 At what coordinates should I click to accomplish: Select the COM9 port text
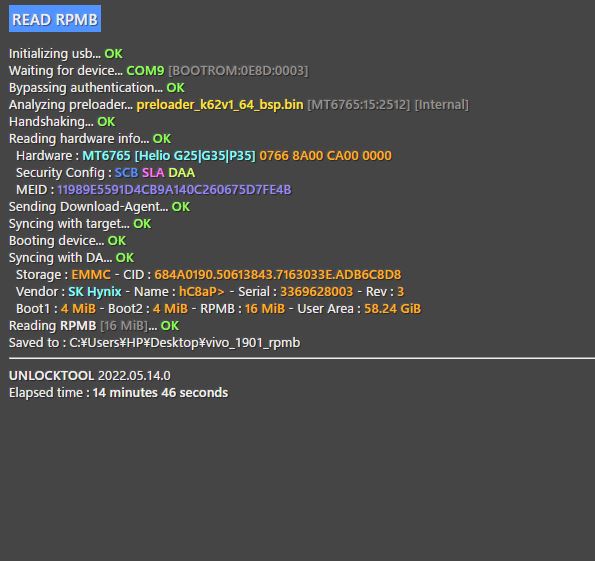point(145,71)
